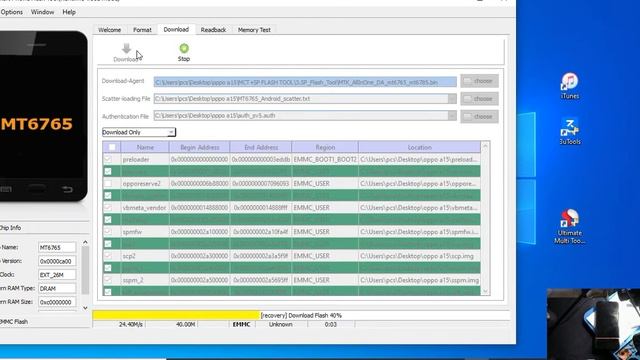This screenshot has width=640, height=360.
Task: Open the Options menu
Action: click(11, 12)
